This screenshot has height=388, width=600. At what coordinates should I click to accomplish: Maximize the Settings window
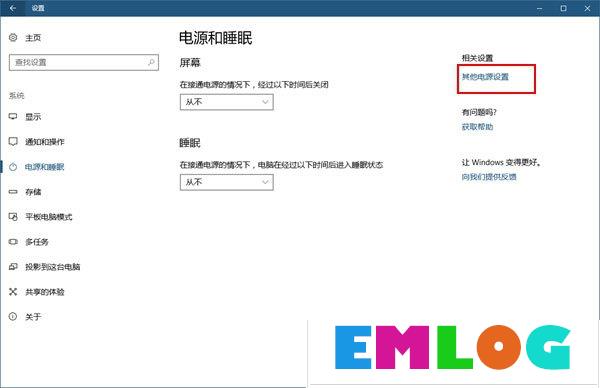tap(563, 8)
